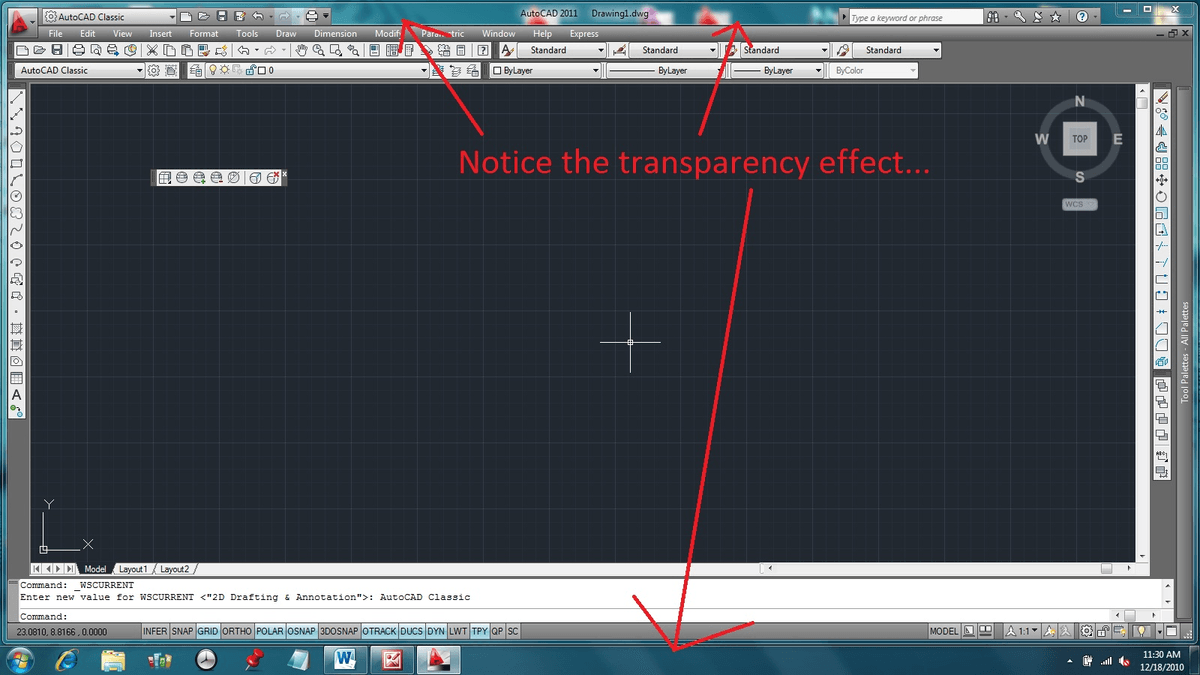Click the keyword search input field
1200x675 pixels.
point(914,17)
